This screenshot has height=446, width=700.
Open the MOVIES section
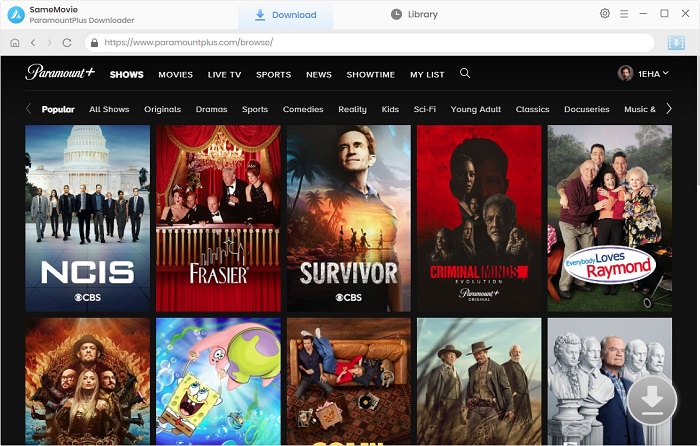point(175,75)
